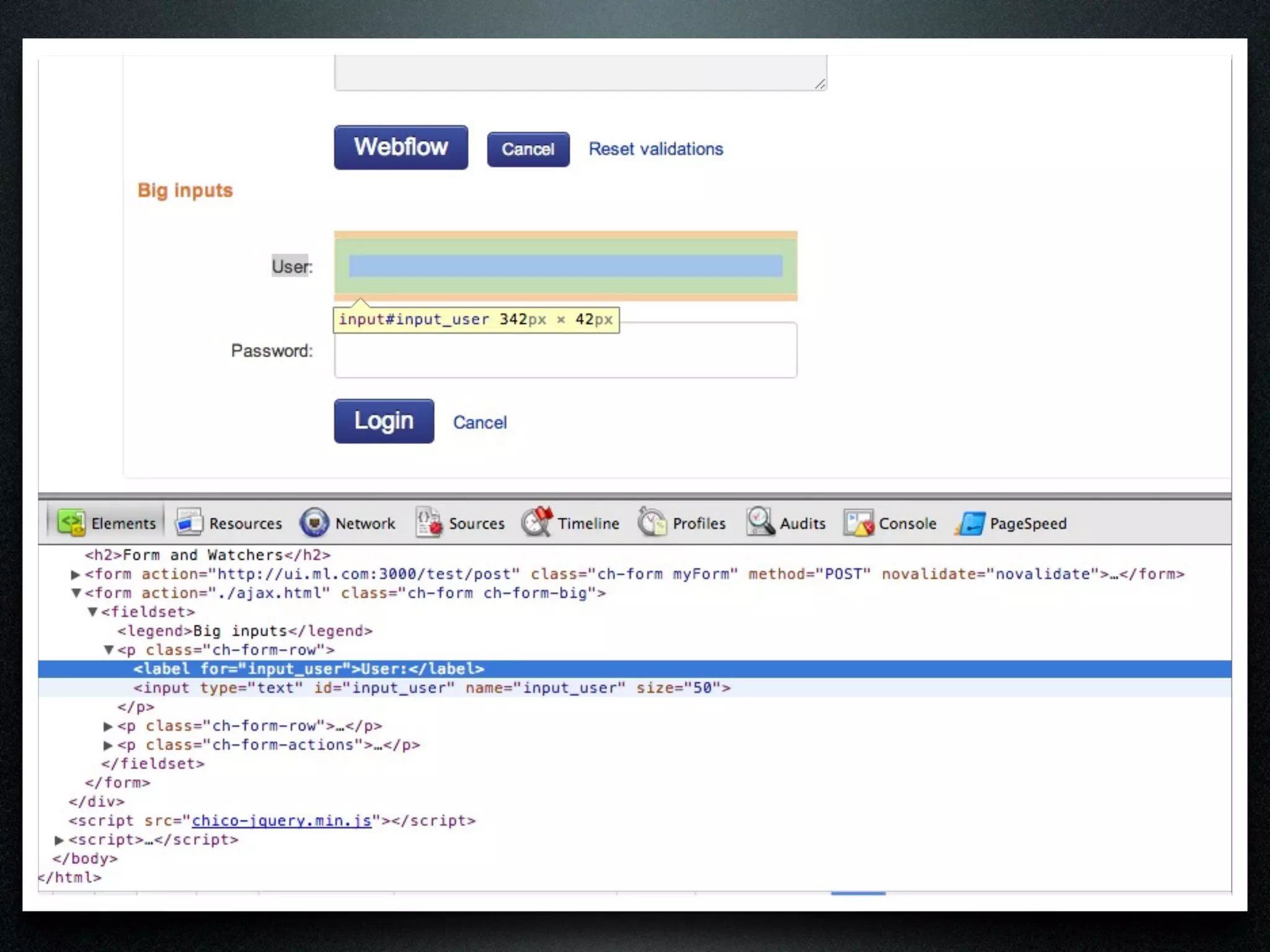Open the PageSpeed panel icon
This screenshot has height=952, width=1270.
tap(970, 522)
